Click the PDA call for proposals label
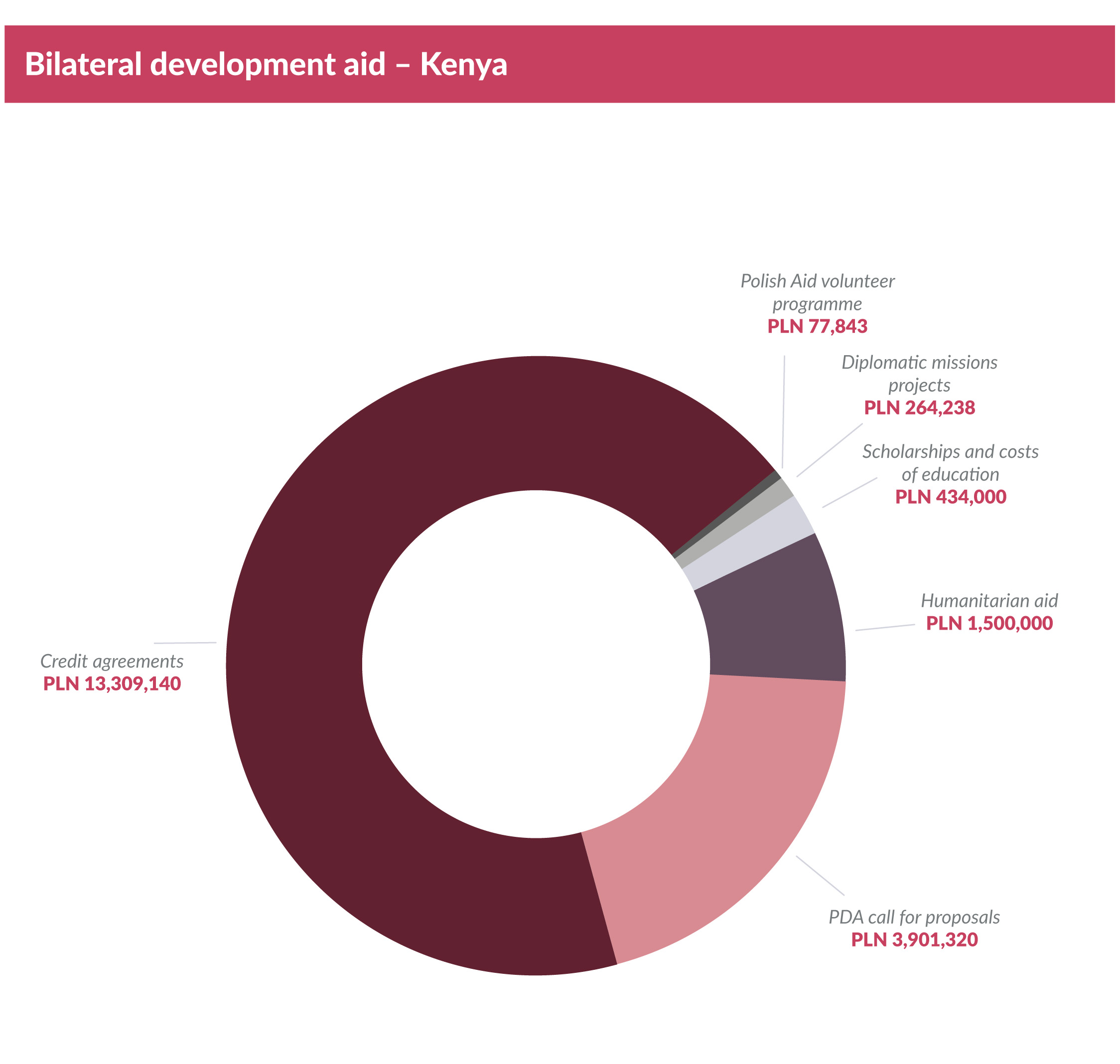The width and height of the screenshot is (1120, 1064). pyautogui.click(x=914, y=918)
